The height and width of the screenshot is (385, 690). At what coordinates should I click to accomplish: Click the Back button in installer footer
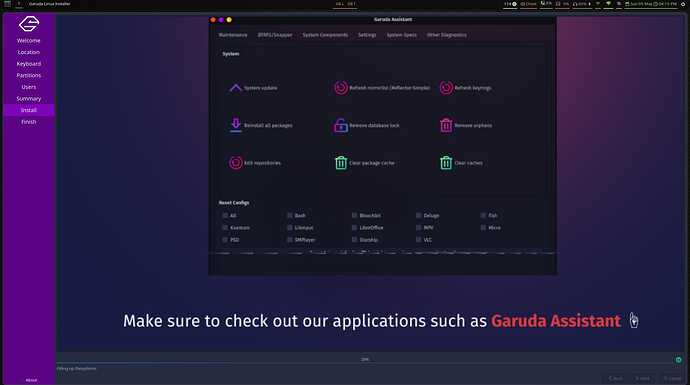(x=616, y=378)
